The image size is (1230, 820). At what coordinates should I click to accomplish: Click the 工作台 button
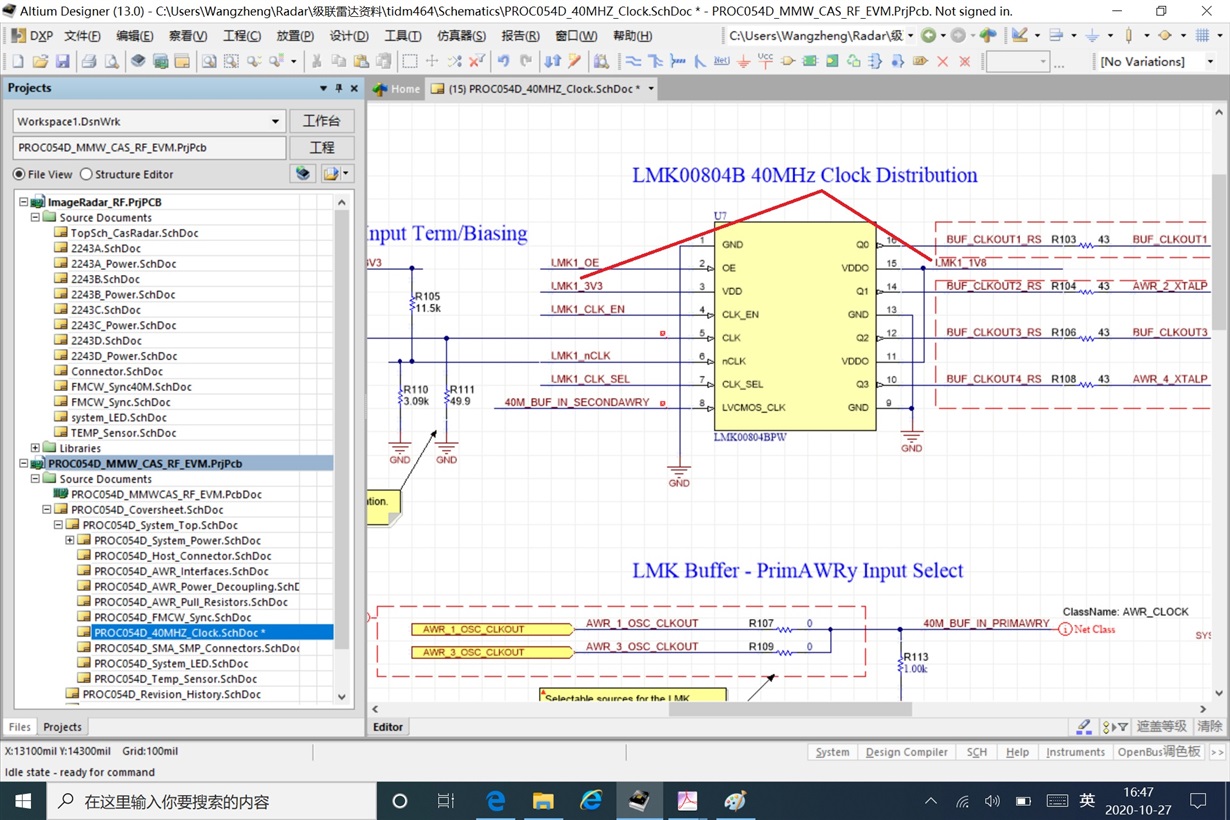(x=322, y=121)
